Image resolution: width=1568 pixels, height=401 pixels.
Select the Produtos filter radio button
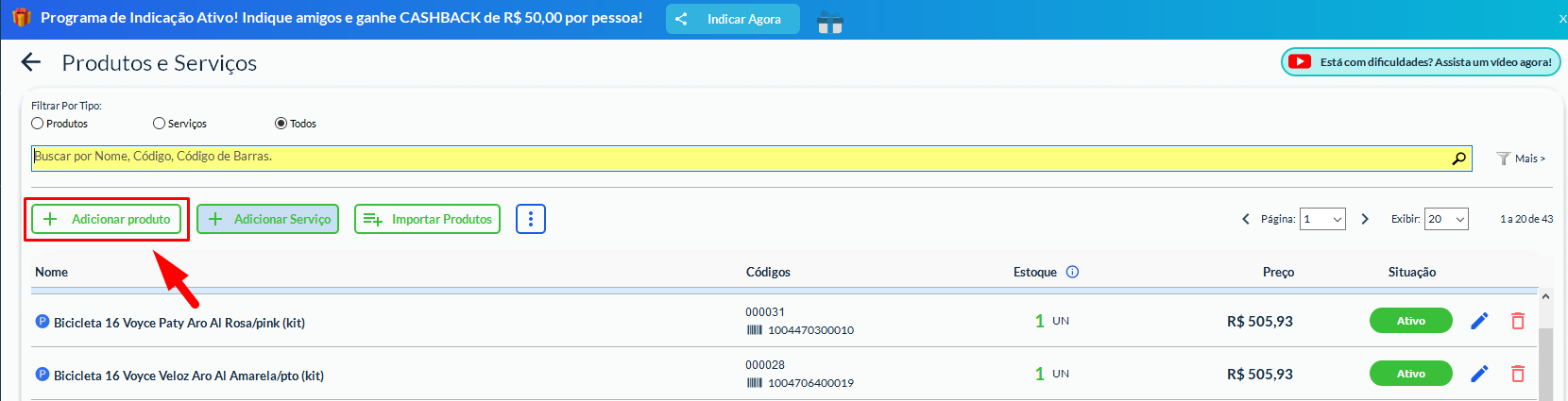click(x=38, y=124)
